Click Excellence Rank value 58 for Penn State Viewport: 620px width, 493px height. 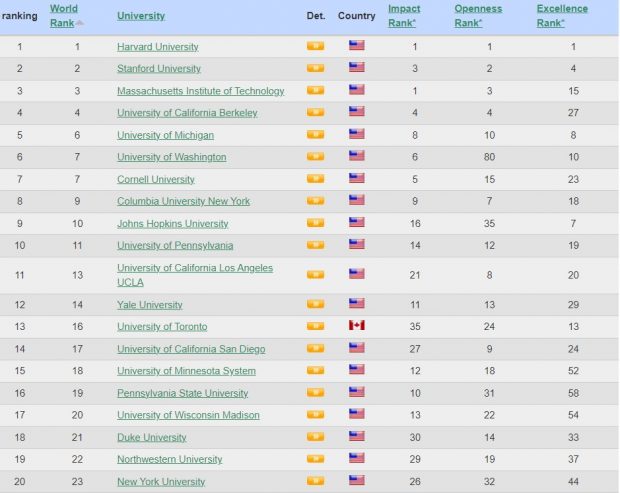[x=573, y=393]
